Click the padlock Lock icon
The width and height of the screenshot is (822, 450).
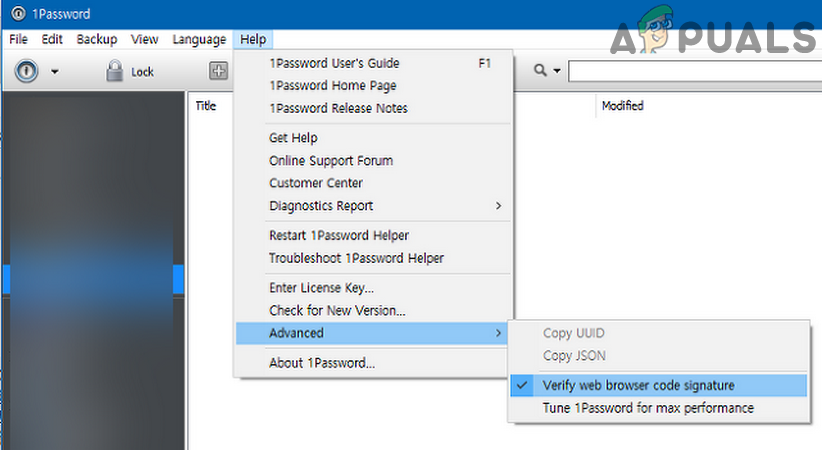pyautogui.click(x=114, y=71)
